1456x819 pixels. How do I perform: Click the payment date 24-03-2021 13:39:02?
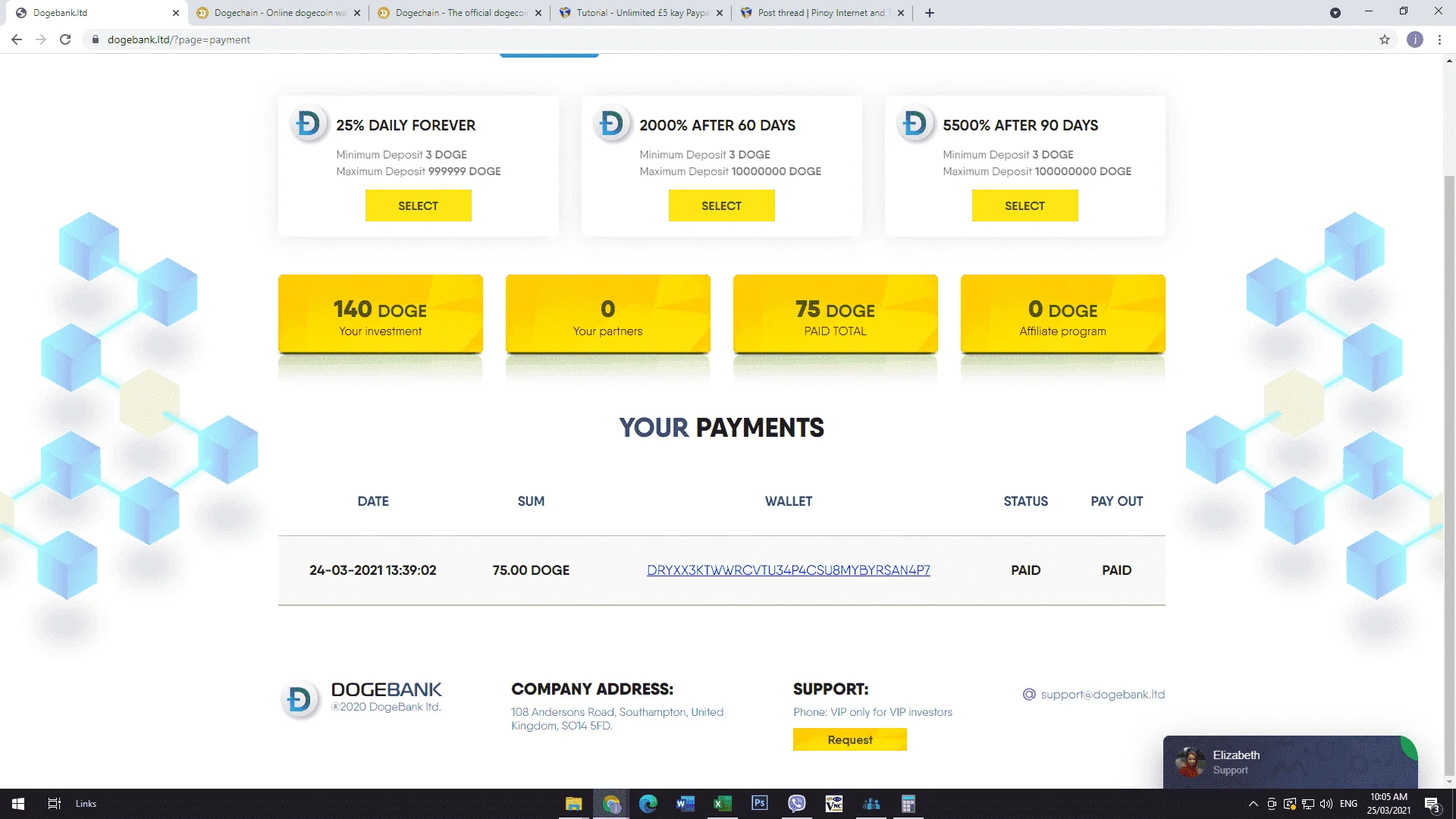373,570
